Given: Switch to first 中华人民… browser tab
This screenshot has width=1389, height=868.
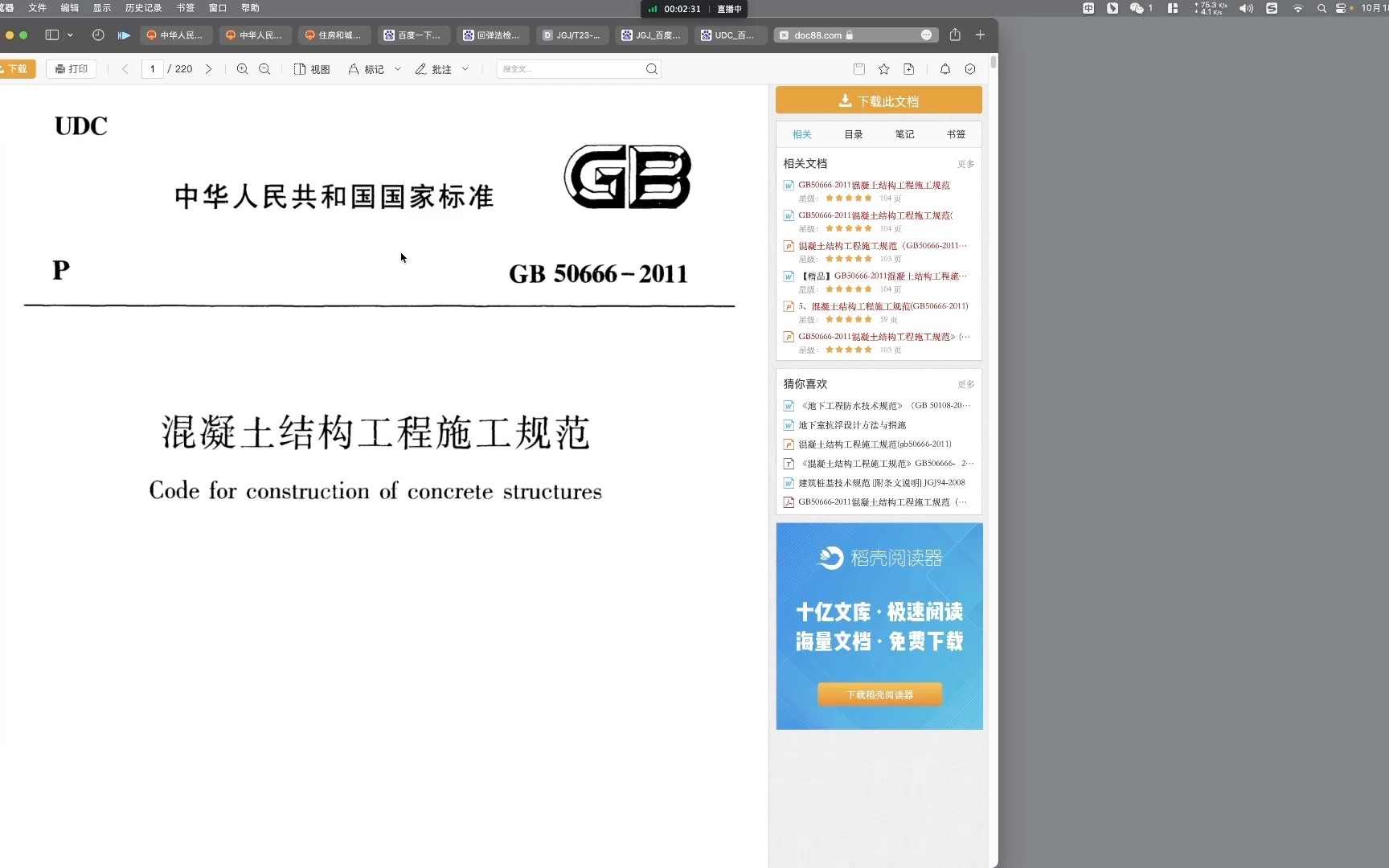Looking at the screenshot, I should pos(176,35).
